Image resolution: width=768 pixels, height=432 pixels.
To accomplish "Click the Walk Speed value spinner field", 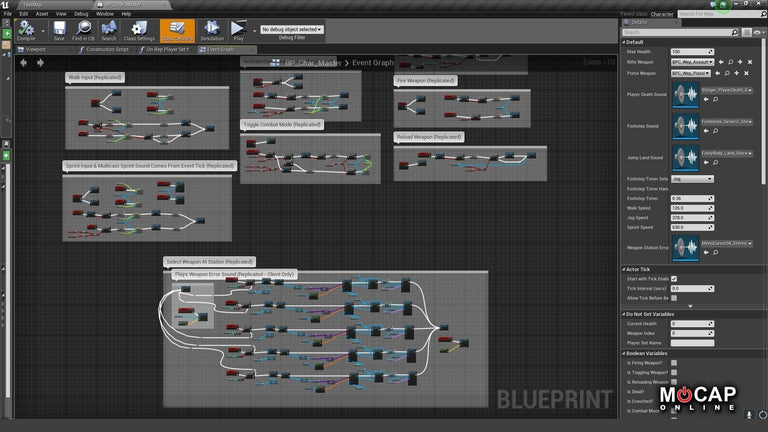I will [x=692, y=209].
